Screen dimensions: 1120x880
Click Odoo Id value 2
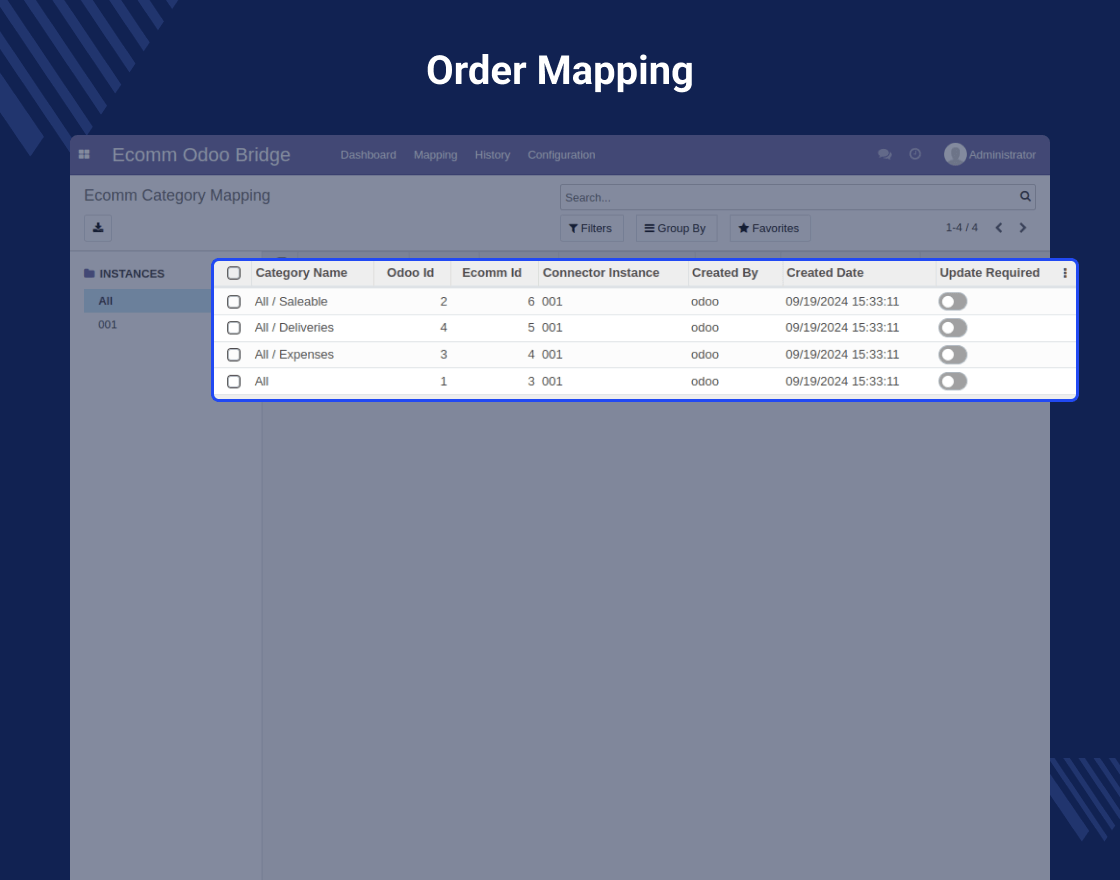444,301
